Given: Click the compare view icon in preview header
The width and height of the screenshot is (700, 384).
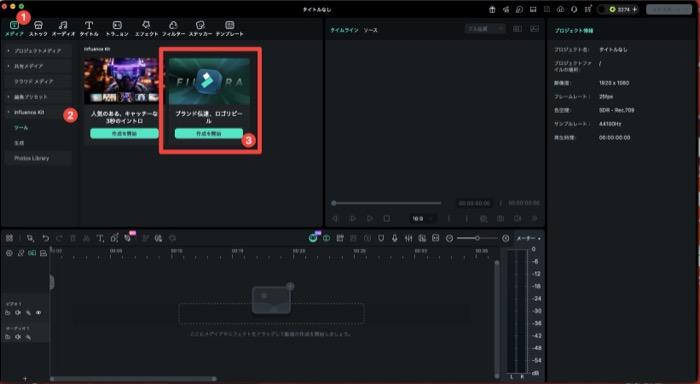Looking at the screenshot, I should (x=517, y=29).
